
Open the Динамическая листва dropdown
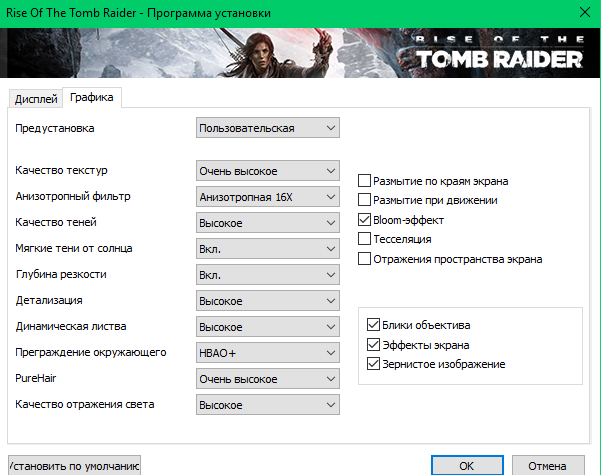[268, 327]
